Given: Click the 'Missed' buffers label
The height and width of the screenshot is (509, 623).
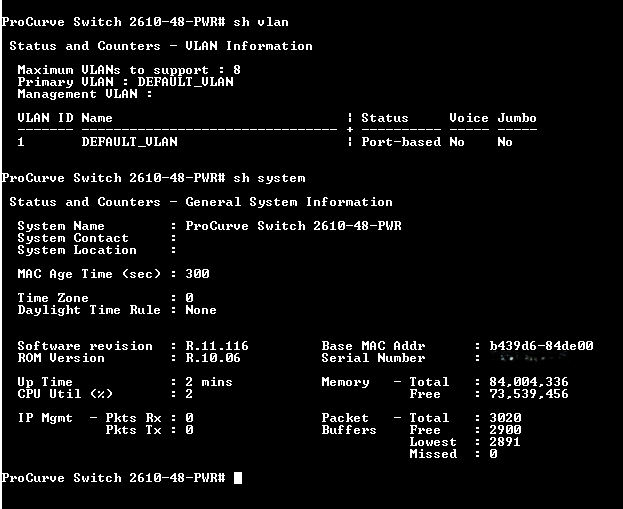Looking at the screenshot, I should 433,454.
